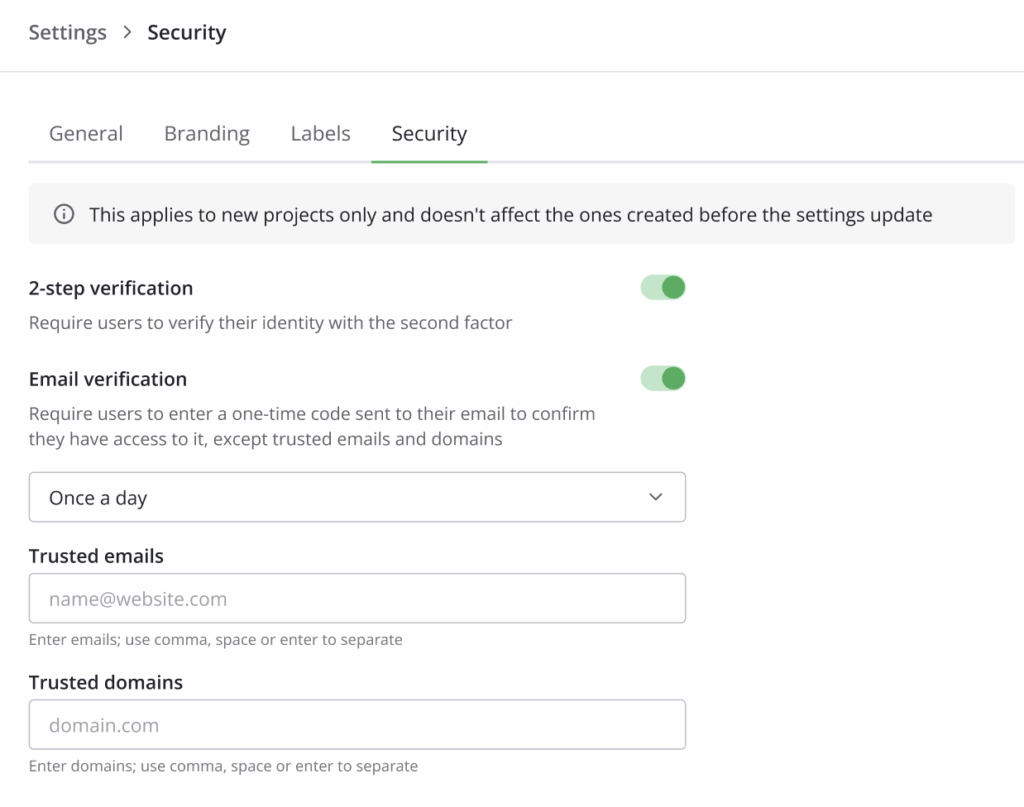Turn off Email verification

662,378
